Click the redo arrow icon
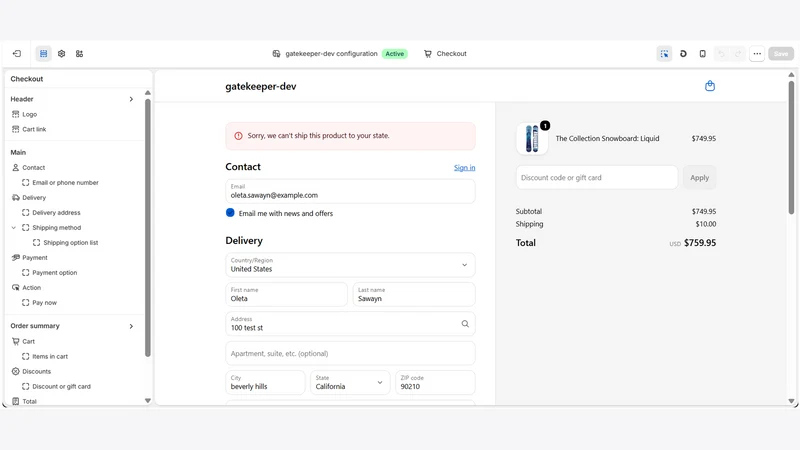800x450 pixels. coord(738,54)
